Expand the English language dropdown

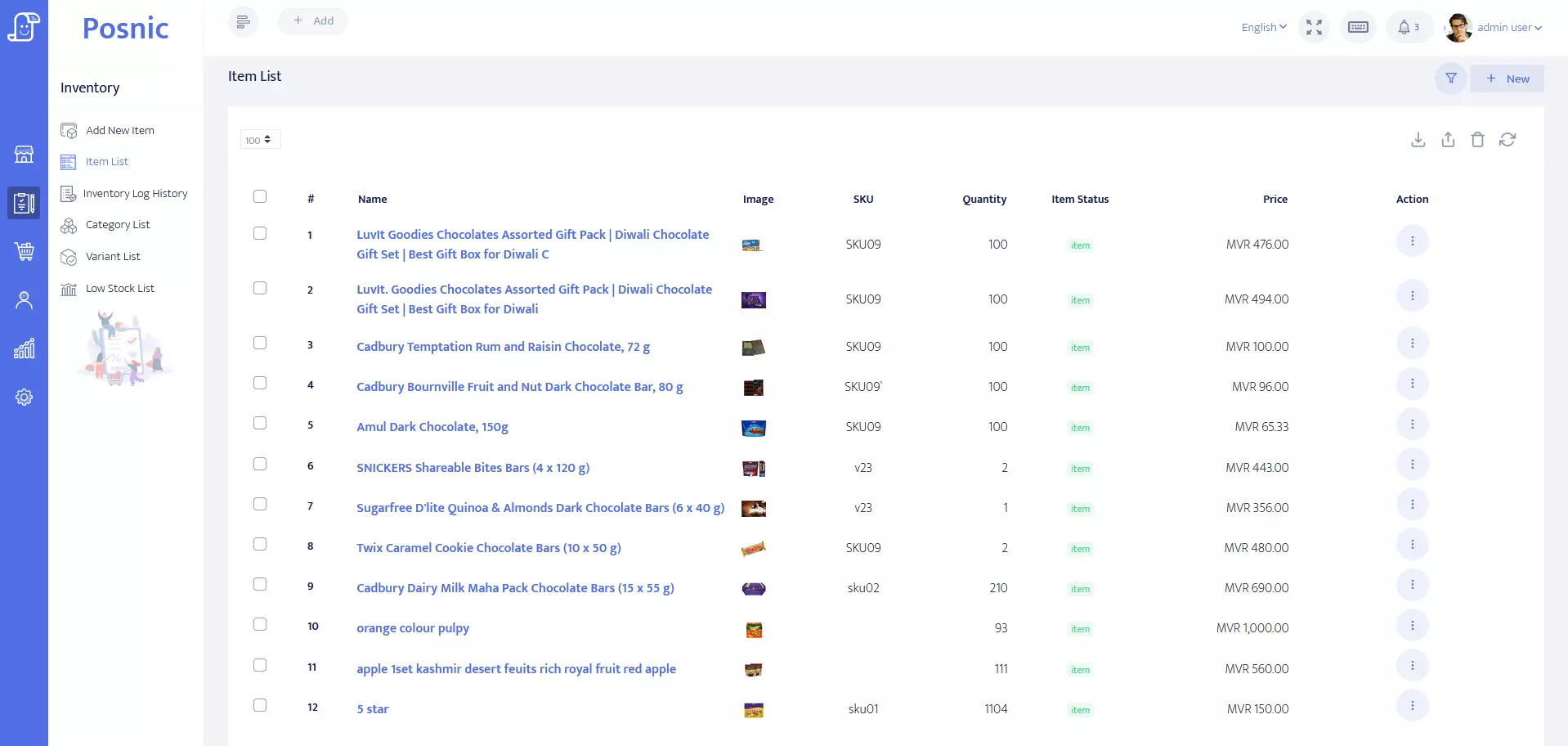click(1263, 27)
